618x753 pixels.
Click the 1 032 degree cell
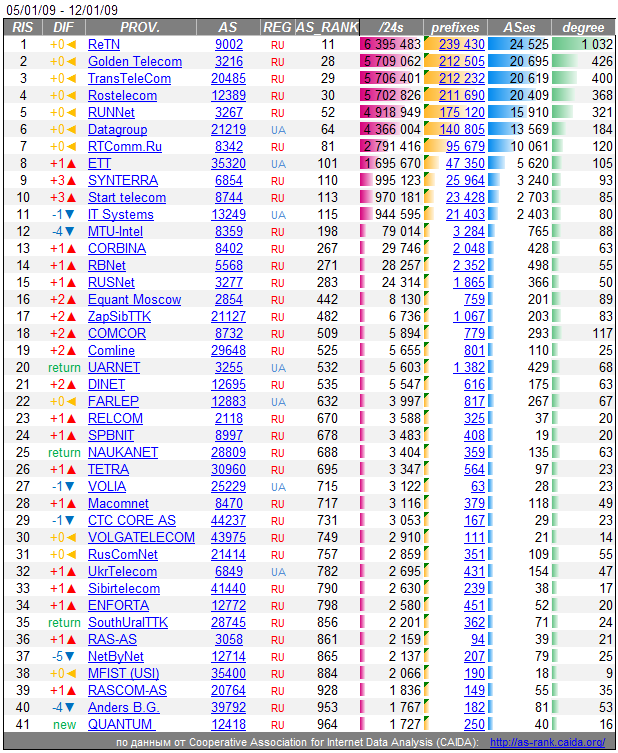(x=583, y=45)
